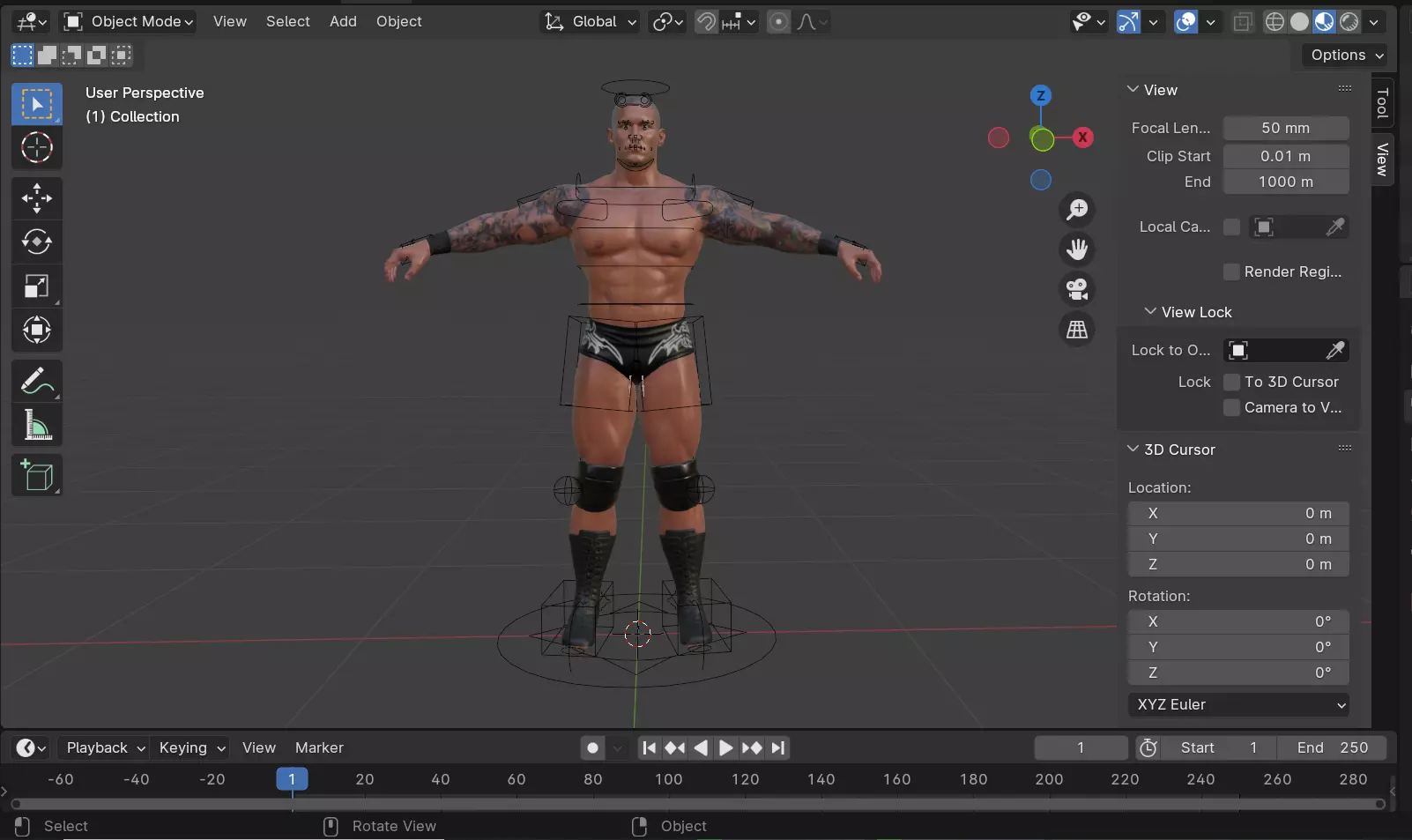Open the Keying dropdown
The width and height of the screenshot is (1412, 840).
[x=191, y=747]
